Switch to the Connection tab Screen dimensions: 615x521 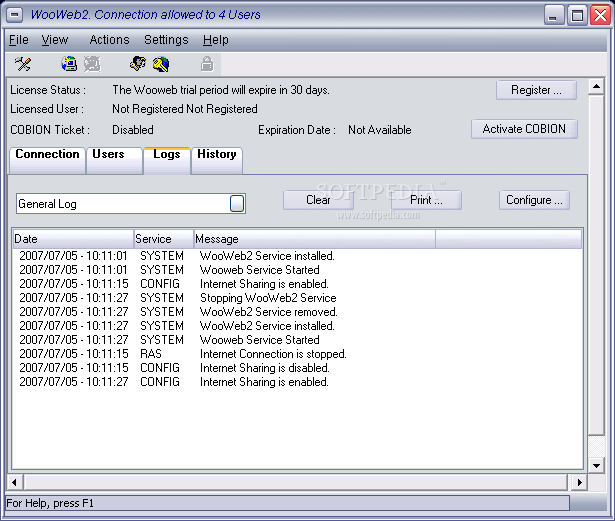coord(47,160)
